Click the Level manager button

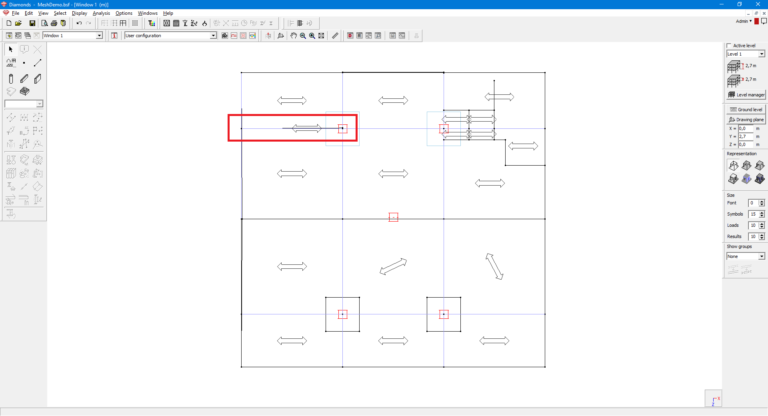pos(745,95)
